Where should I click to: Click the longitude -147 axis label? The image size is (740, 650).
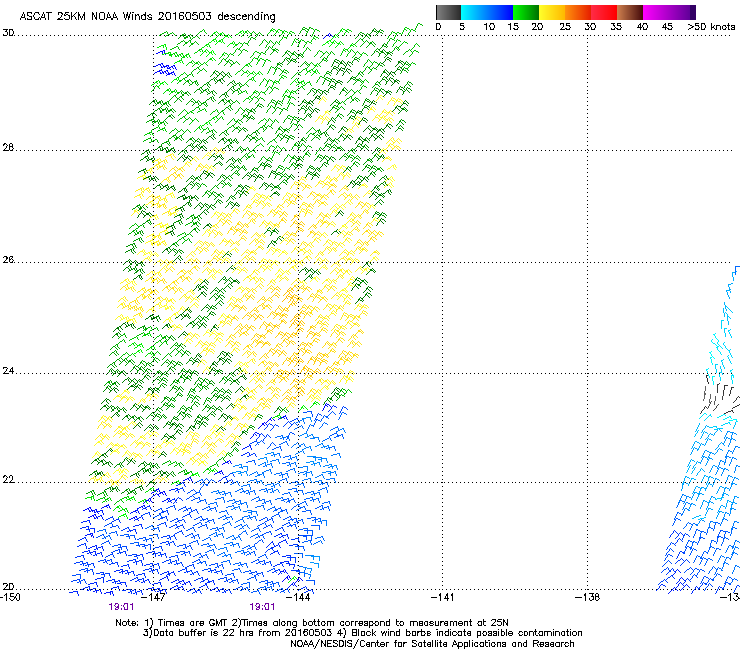(x=154, y=597)
